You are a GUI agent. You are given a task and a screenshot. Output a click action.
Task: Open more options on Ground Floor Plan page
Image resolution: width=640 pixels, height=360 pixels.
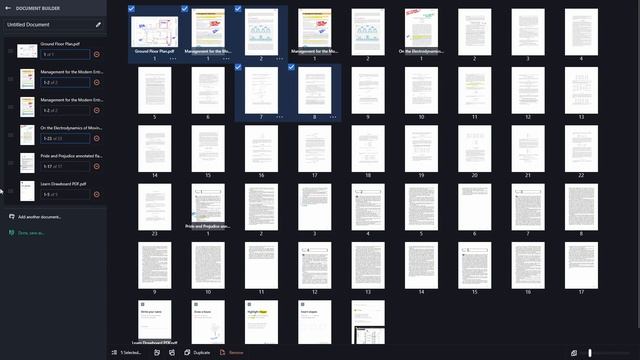tap(173, 59)
